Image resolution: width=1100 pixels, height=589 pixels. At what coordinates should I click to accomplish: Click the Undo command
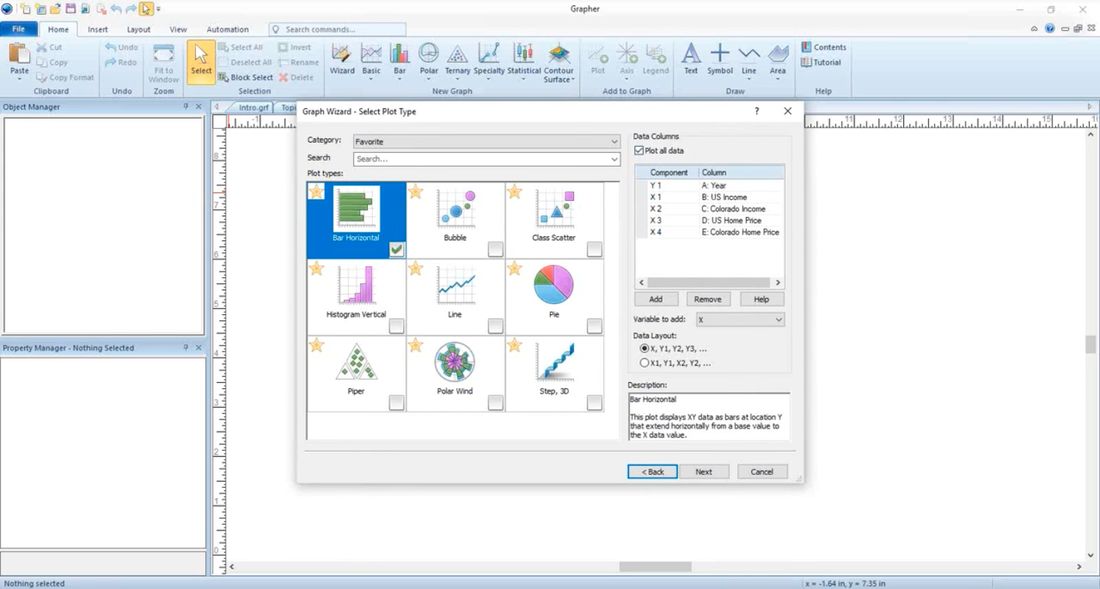tap(121, 47)
